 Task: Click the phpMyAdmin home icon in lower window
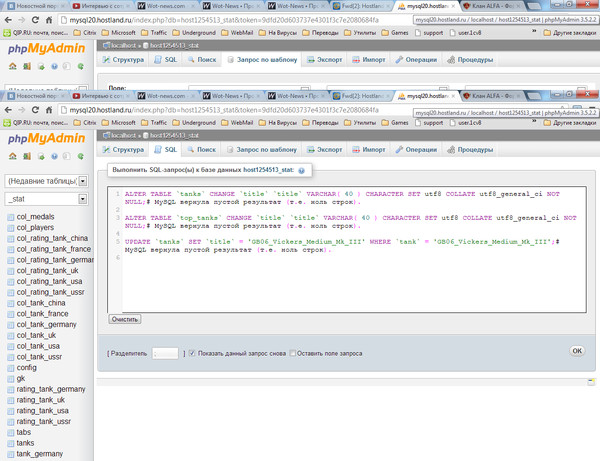tap(13, 156)
